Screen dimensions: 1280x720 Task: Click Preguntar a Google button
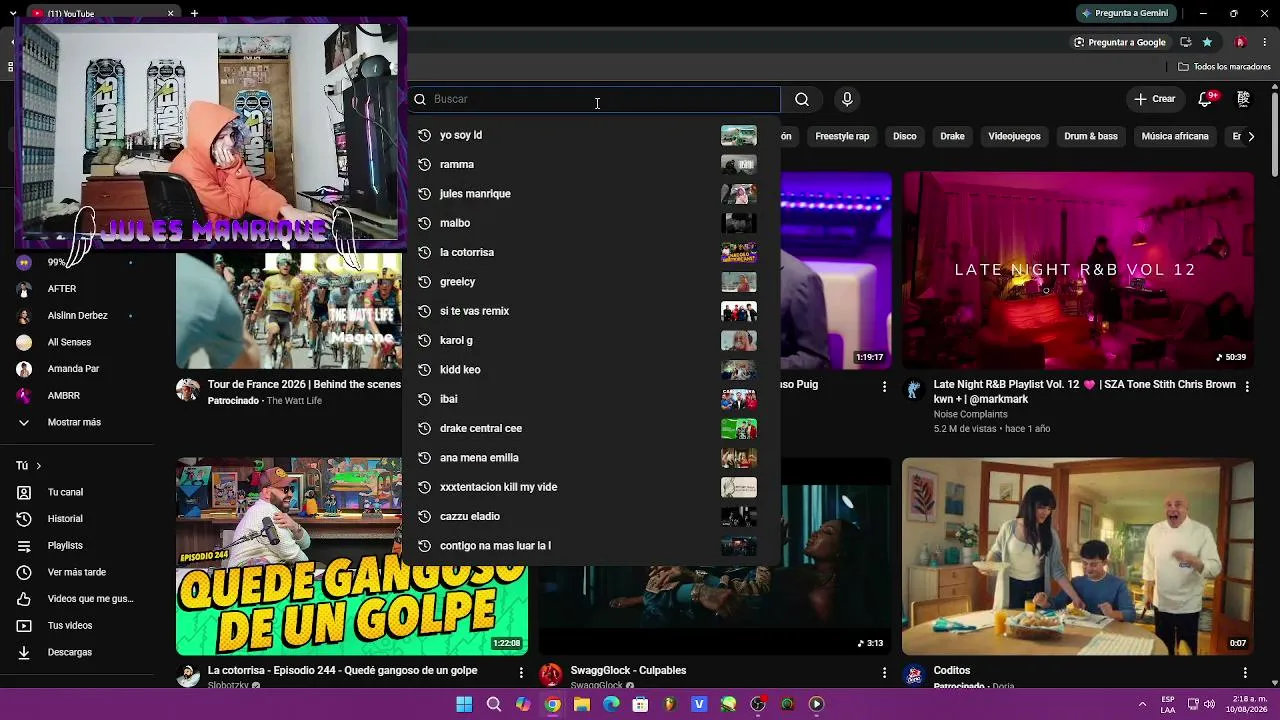tap(1119, 42)
